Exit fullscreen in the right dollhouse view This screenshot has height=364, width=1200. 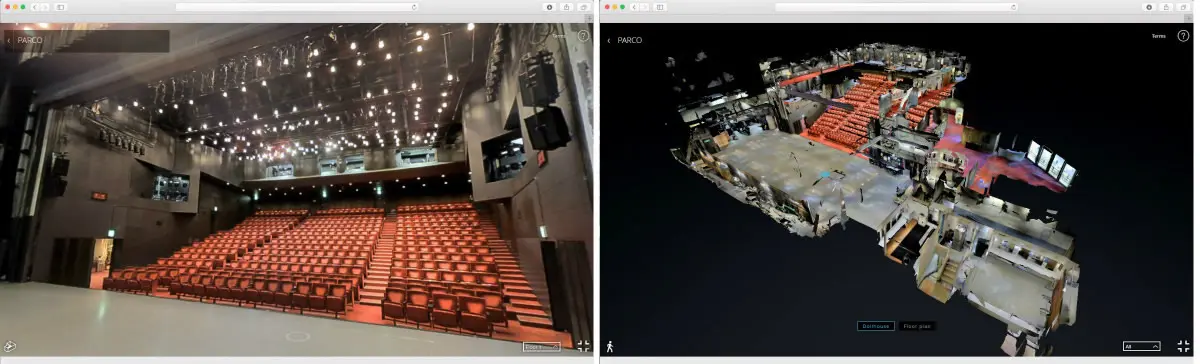point(1183,346)
